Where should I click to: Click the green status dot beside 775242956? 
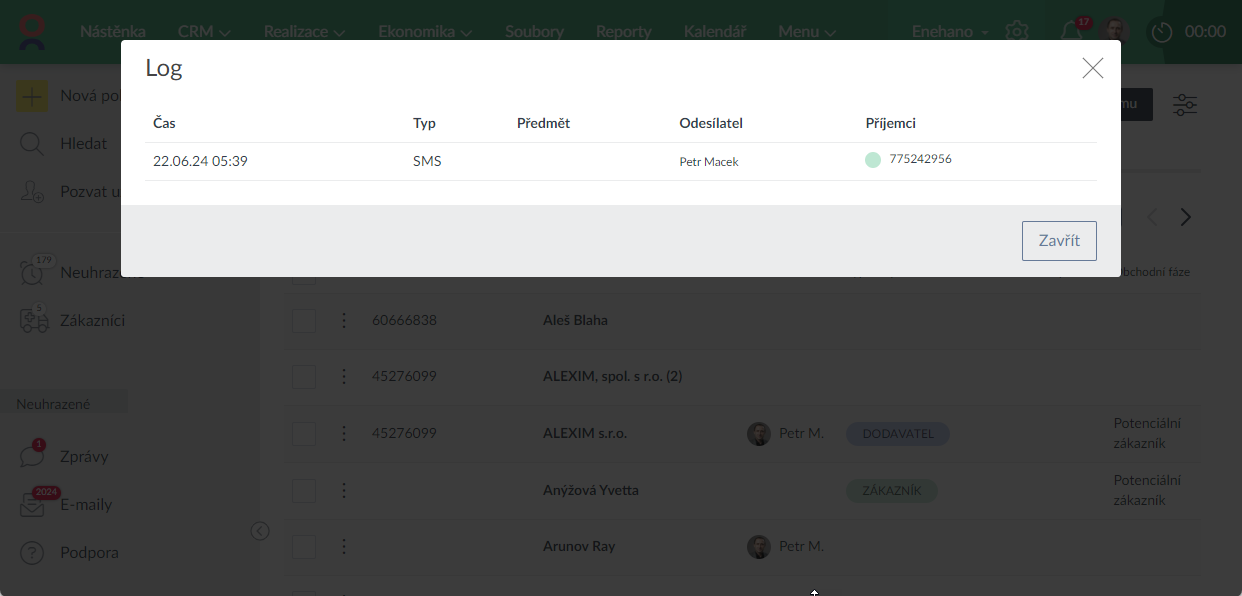pyautogui.click(x=873, y=160)
